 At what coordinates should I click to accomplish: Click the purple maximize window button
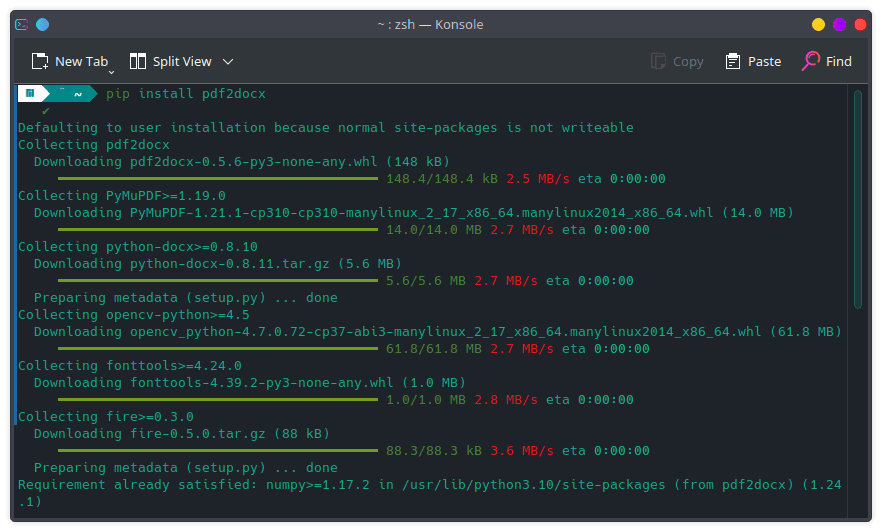tap(839, 24)
